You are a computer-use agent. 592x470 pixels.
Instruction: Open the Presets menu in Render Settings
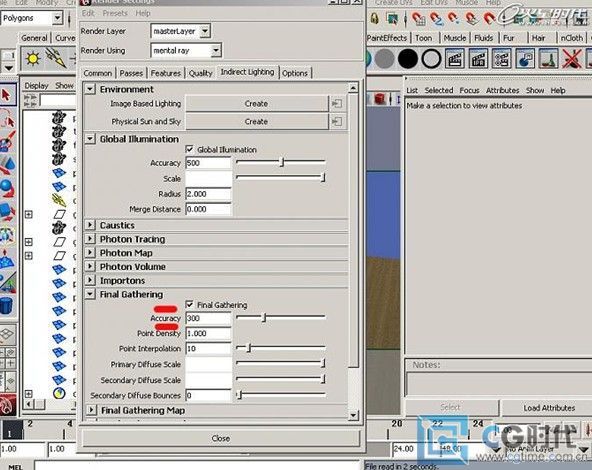pyautogui.click(x=115, y=13)
